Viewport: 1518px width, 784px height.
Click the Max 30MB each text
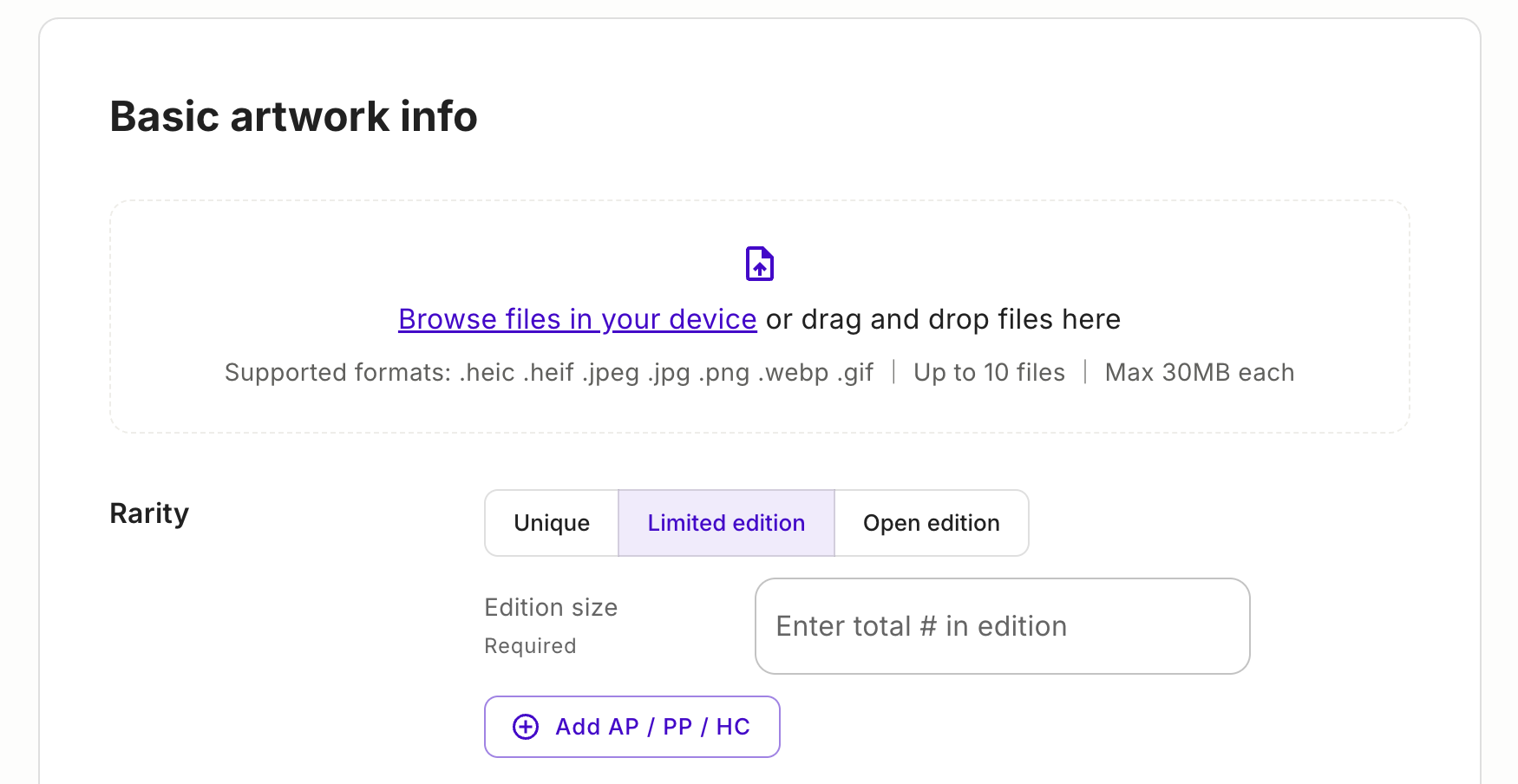click(x=1200, y=372)
